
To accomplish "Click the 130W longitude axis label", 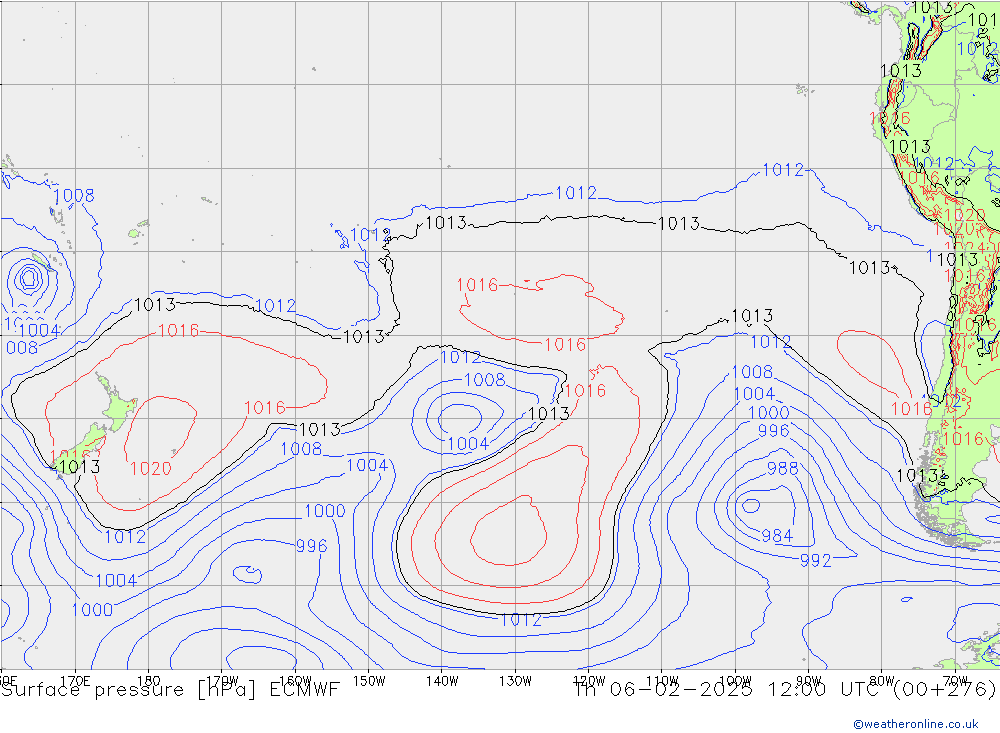I will click(x=515, y=681).
